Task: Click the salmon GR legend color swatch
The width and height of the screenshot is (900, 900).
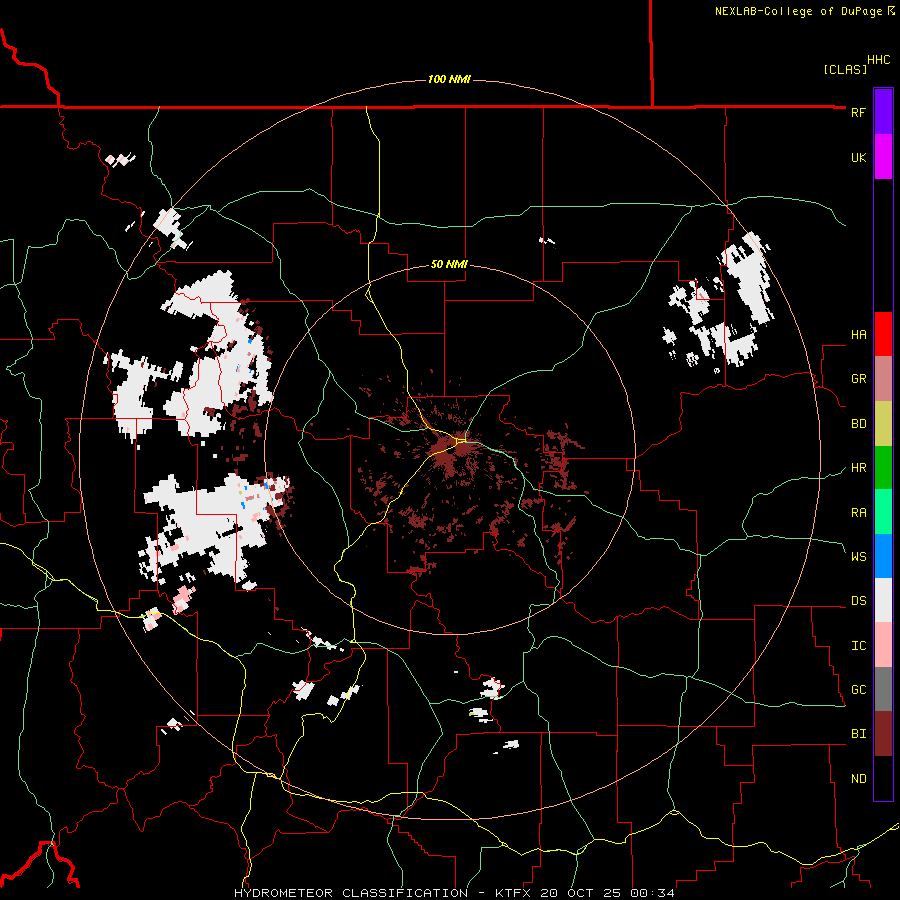Action: tap(883, 379)
